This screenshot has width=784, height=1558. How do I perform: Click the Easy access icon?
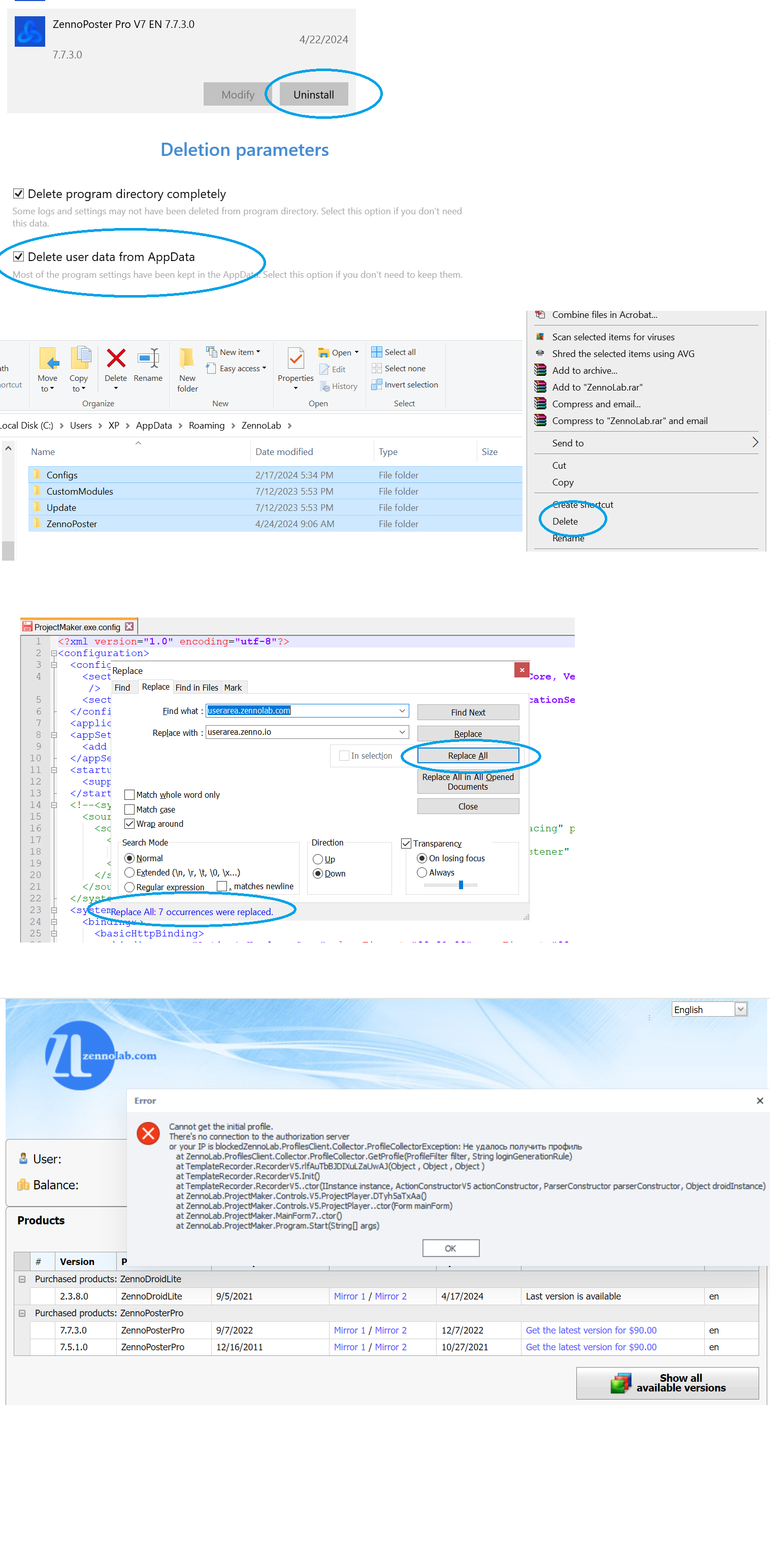[x=211, y=368]
